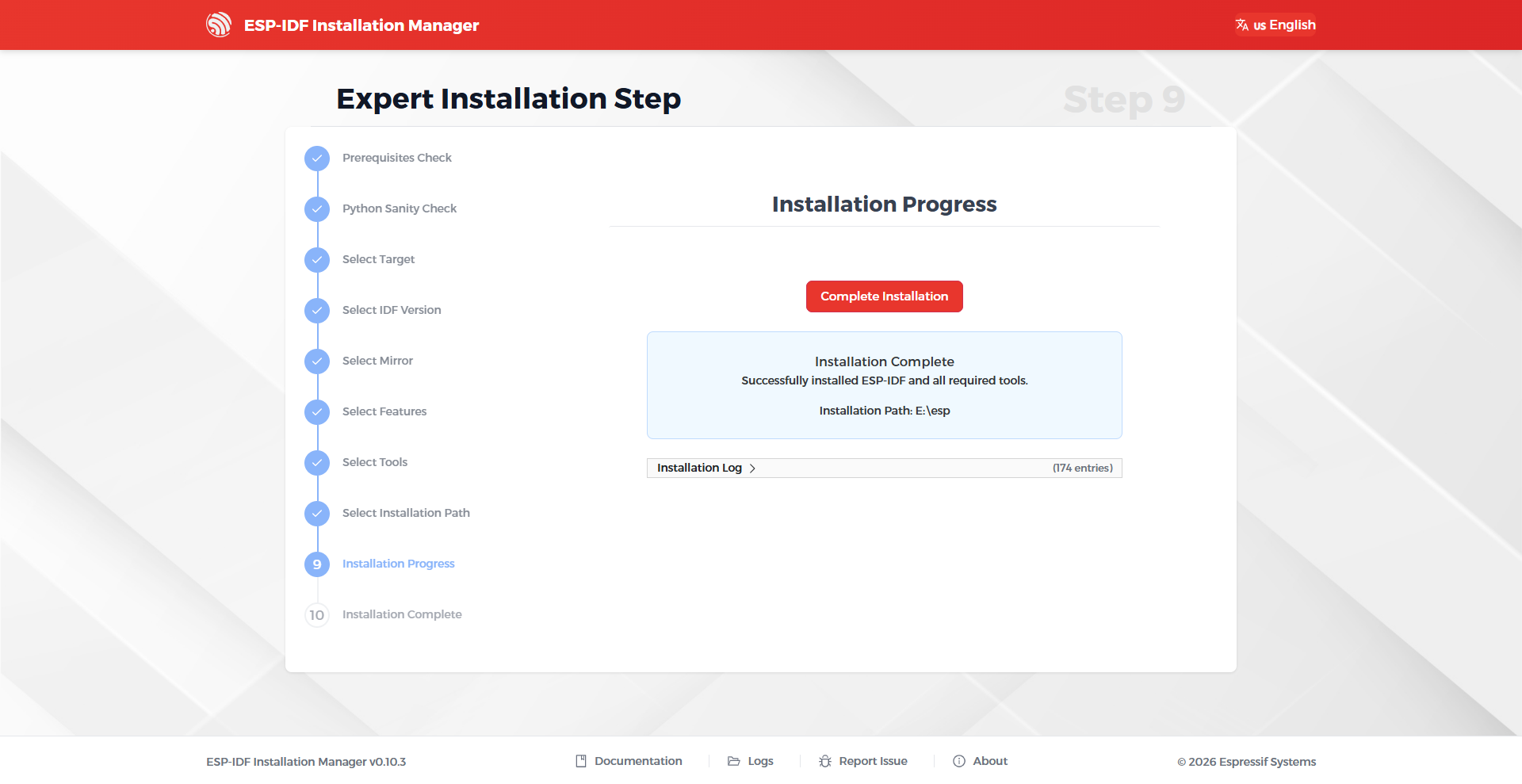The height and width of the screenshot is (784, 1522).
Task: Open the Report Issue link
Action: click(863, 761)
